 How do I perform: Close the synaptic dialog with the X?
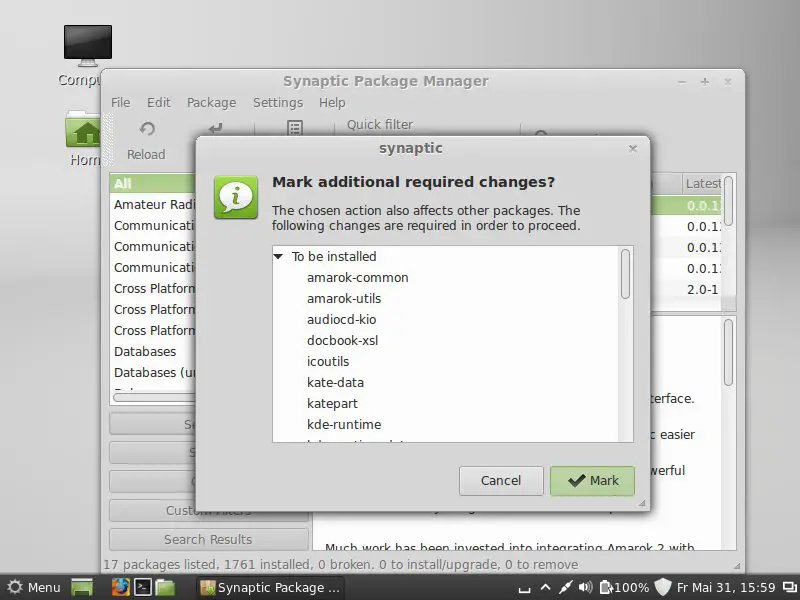coord(633,148)
